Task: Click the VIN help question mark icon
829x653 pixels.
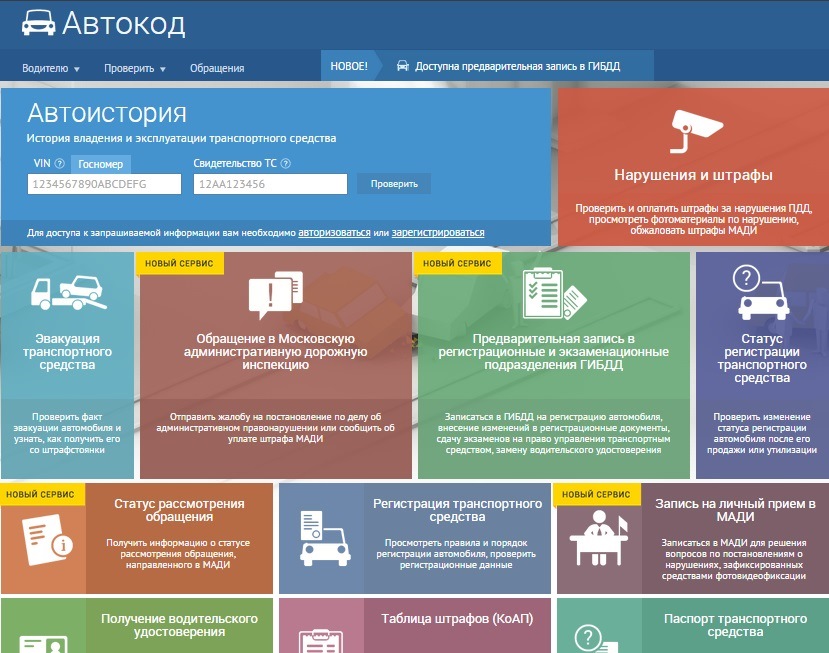Action: click(x=60, y=163)
